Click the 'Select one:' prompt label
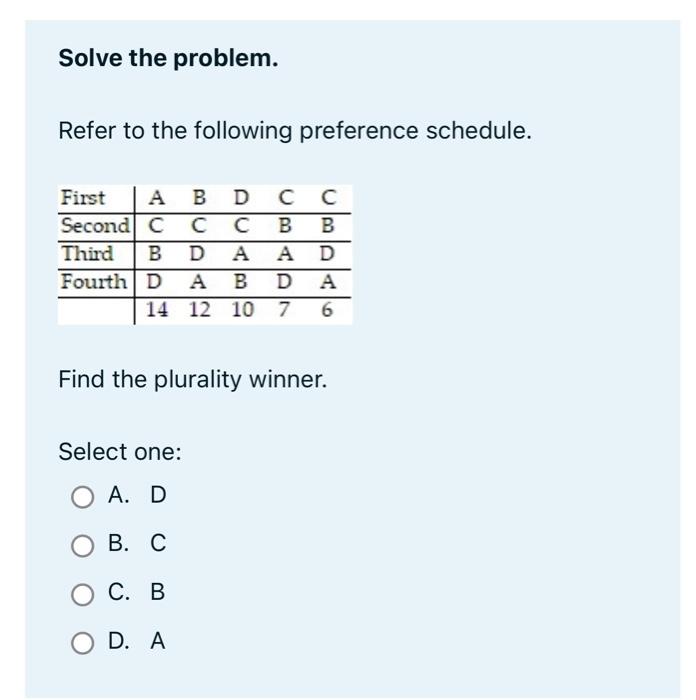 120,452
